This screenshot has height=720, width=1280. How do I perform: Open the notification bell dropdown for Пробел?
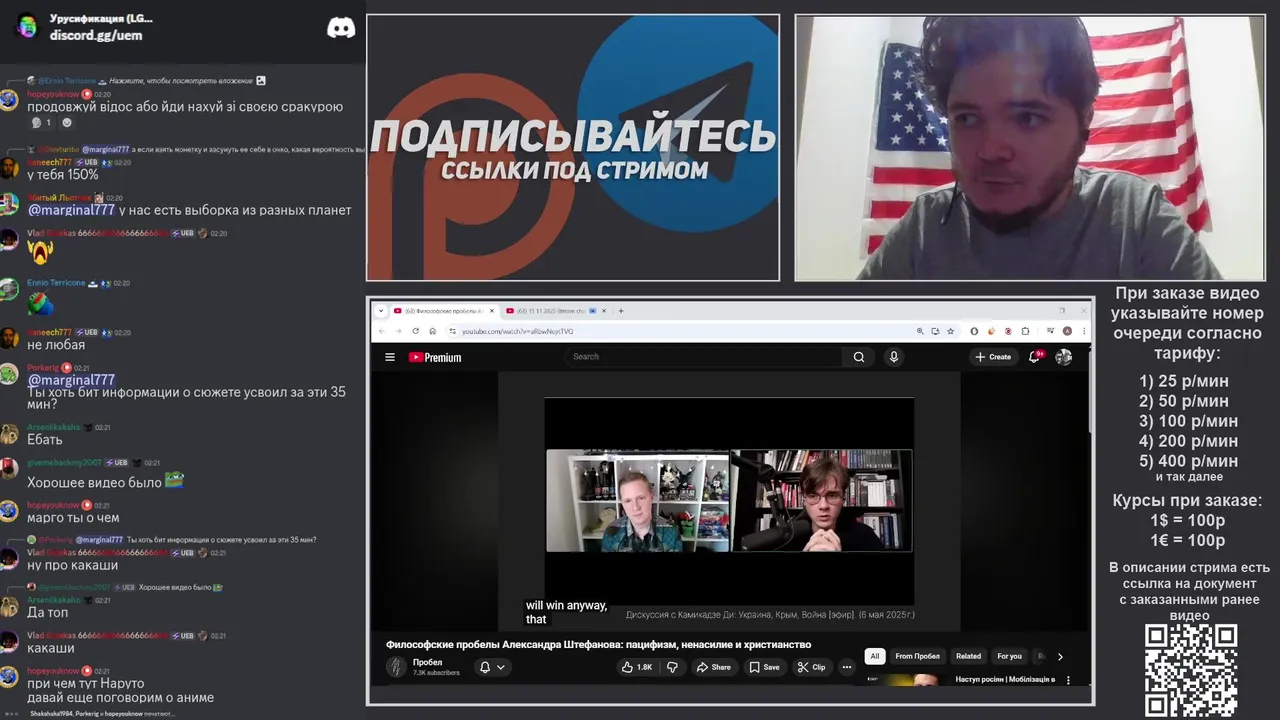[x=492, y=667]
